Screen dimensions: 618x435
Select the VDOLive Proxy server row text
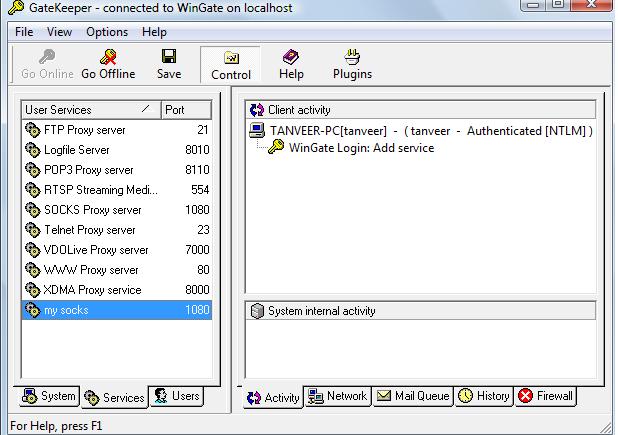[96, 250]
